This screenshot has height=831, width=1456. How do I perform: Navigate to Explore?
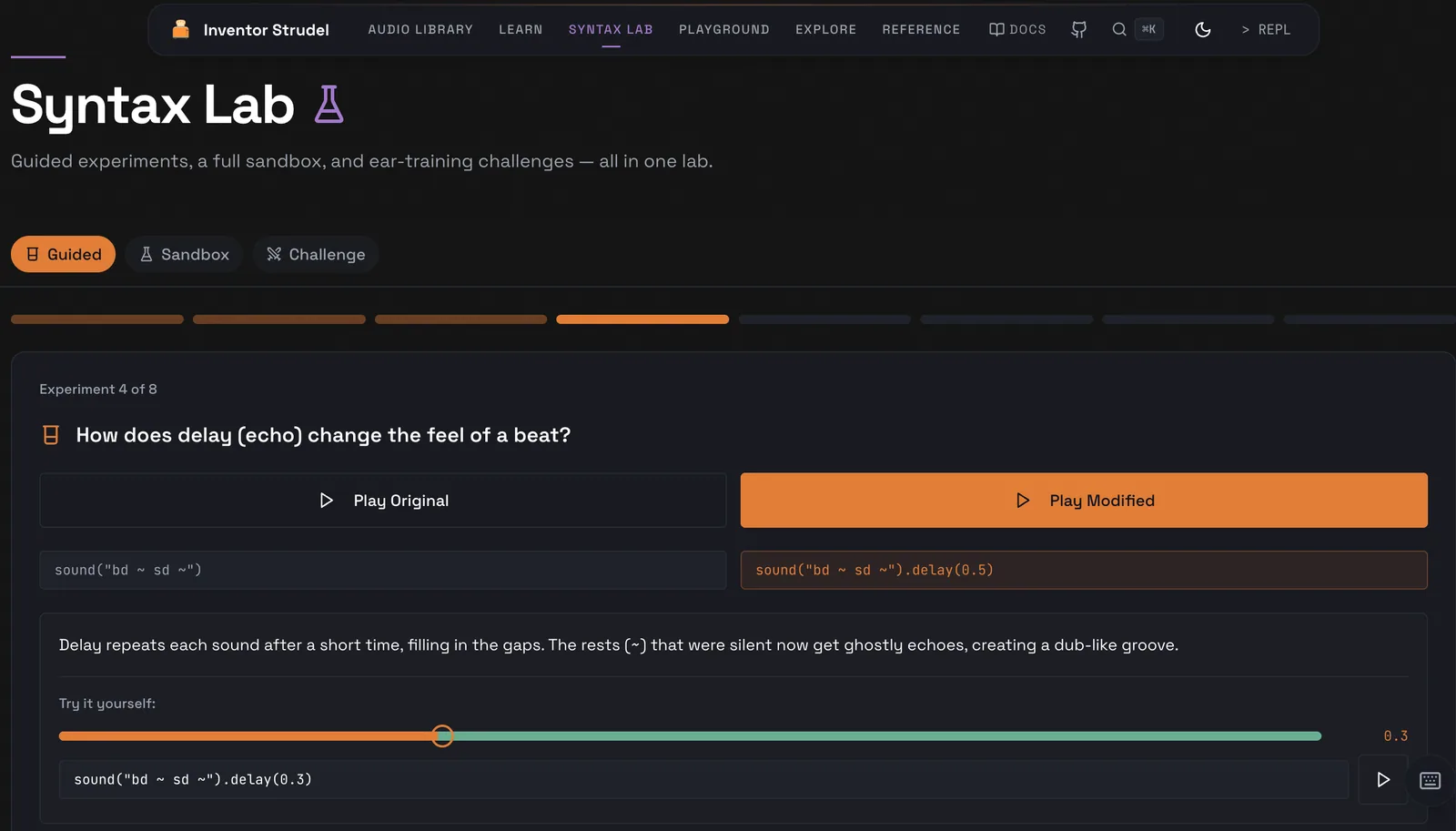pos(825,29)
